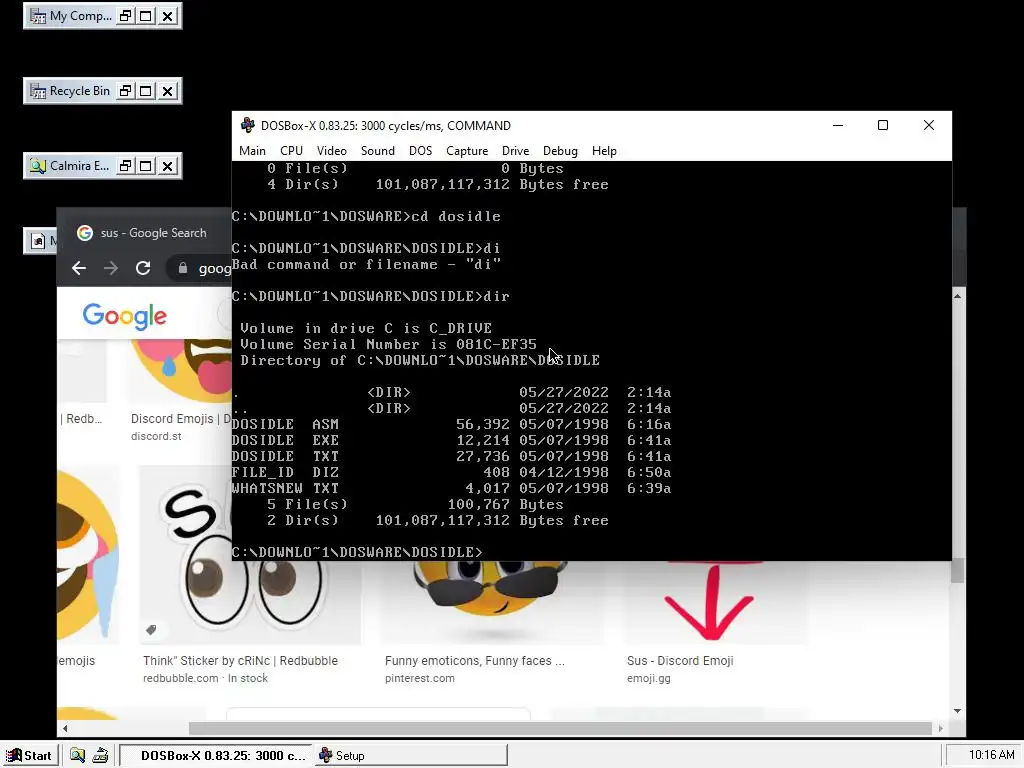Click the Calmira Explorer window icon
This screenshot has width=1024, height=768.
[38, 166]
